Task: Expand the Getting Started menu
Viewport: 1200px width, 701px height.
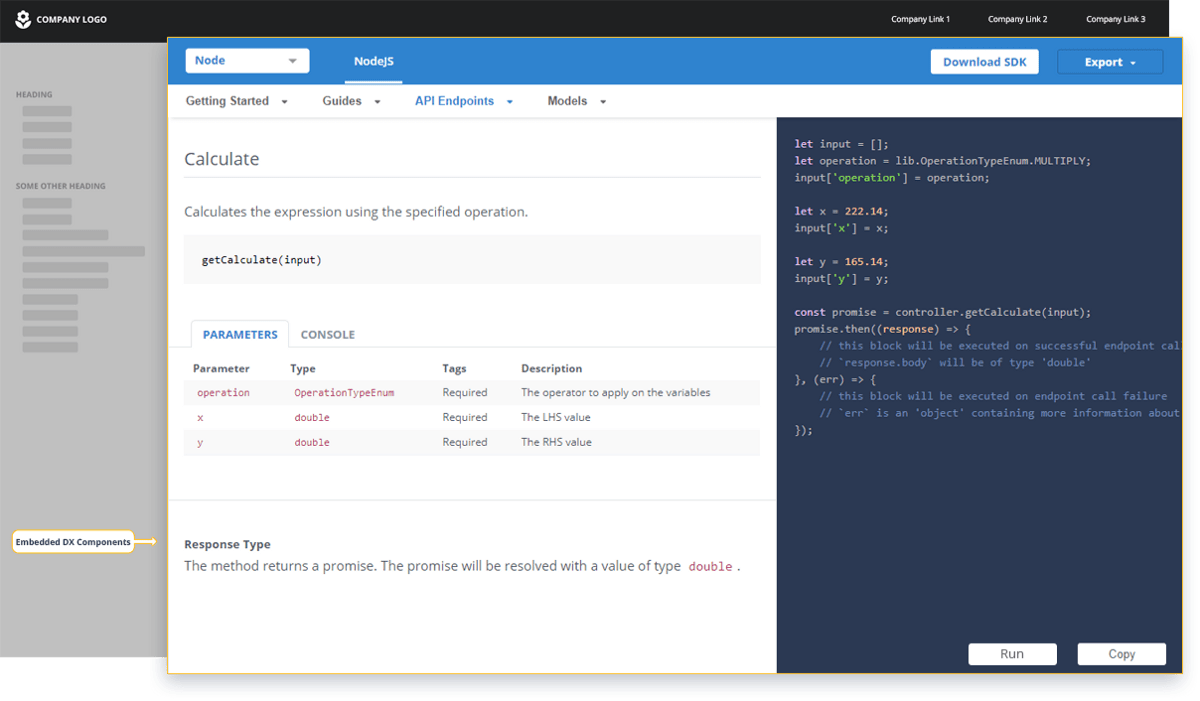Action: pos(237,101)
